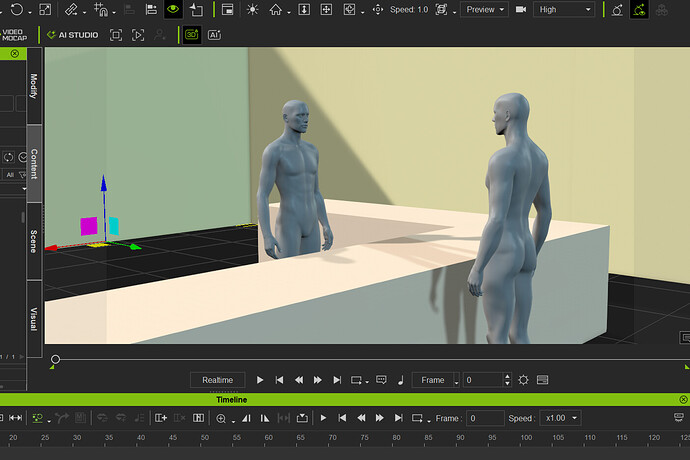The image size is (690, 460).
Task: Toggle the green 3D mode icon
Action: [192, 35]
